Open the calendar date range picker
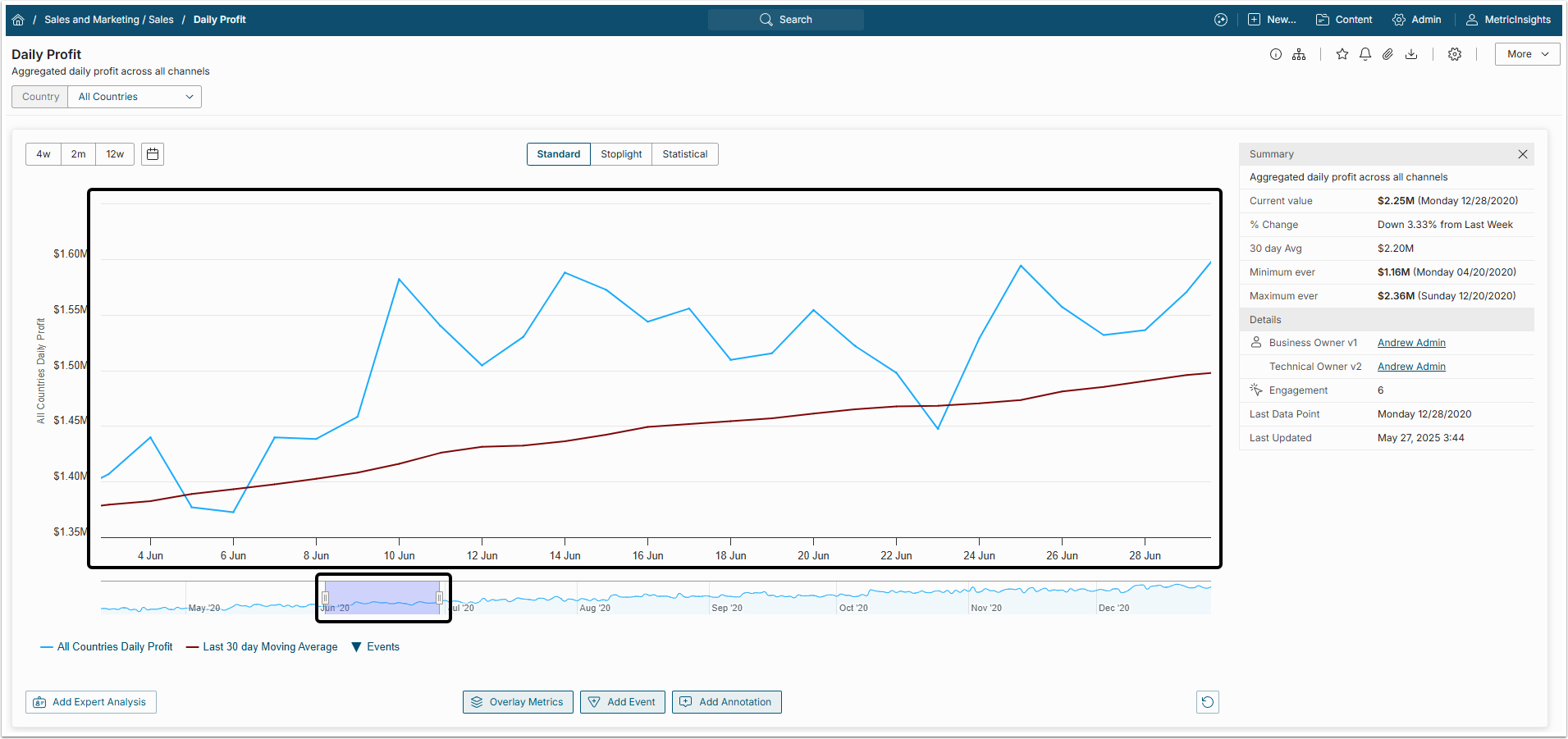The height and width of the screenshot is (739, 1568). coord(153,154)
